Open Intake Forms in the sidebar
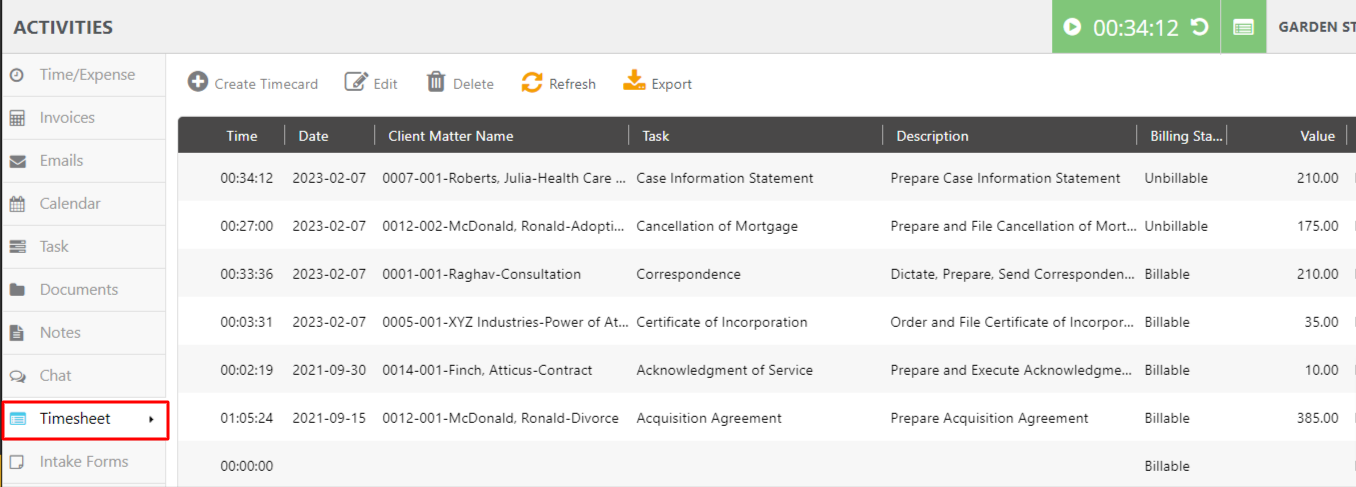The height and width of the screenshot is (487, 1356). (x=83, y=462)
